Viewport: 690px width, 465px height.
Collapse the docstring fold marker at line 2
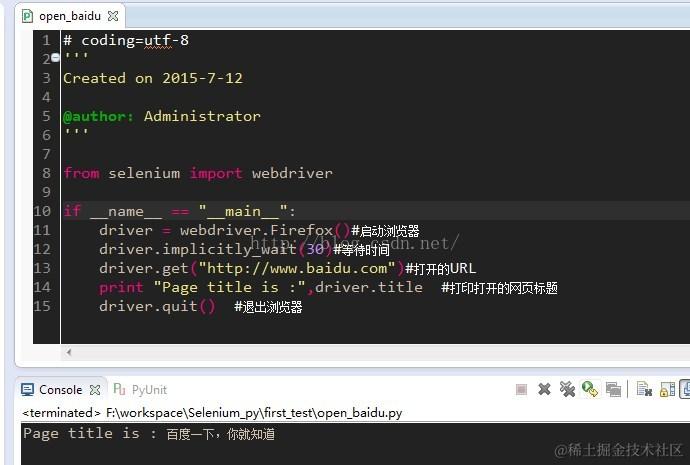point(55,57)
